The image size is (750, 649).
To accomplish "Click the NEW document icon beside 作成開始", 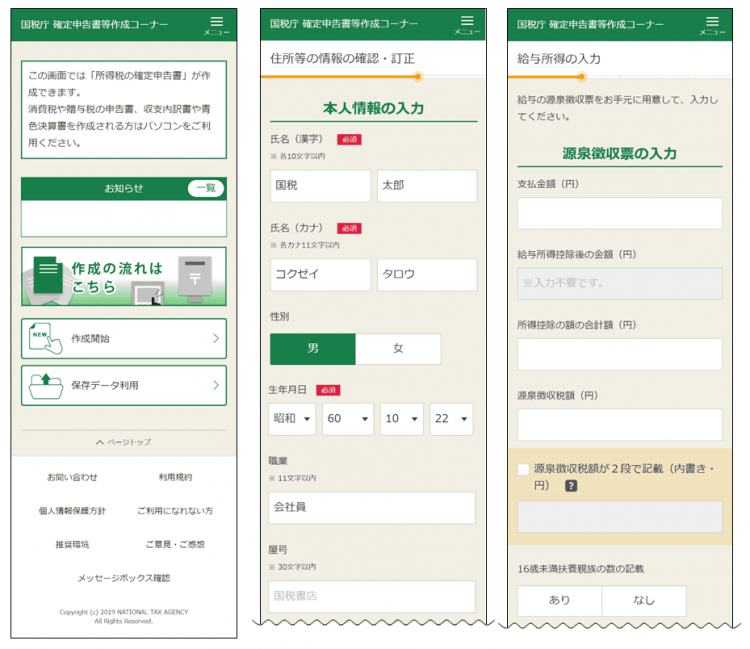I will click(41, 338).
